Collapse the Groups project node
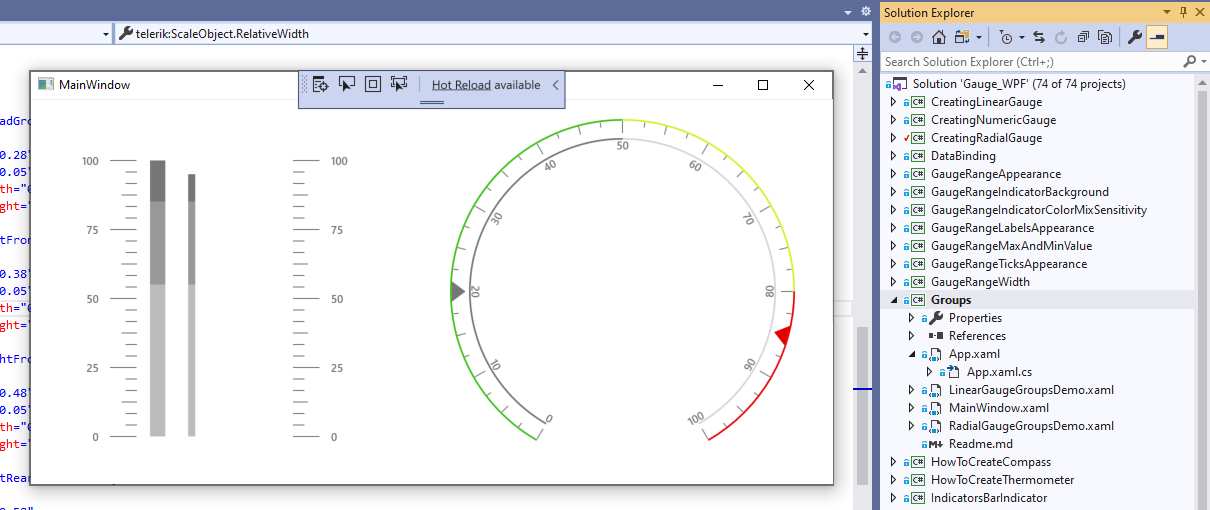This screenshot has height=510, width=1210. (894, 300)
